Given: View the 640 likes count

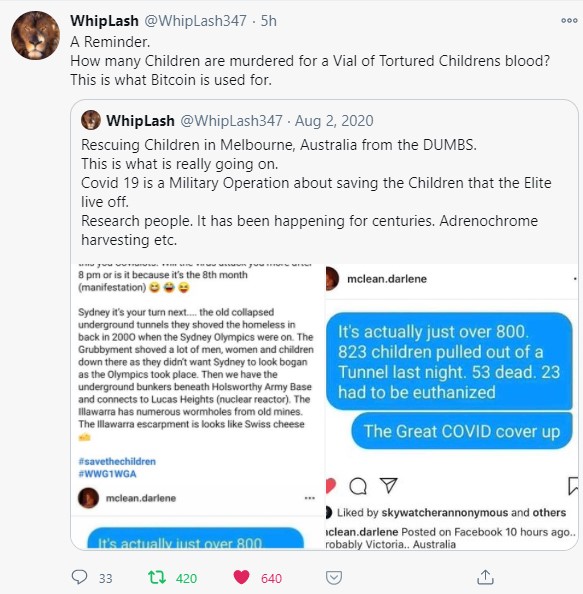Looking at the screenshot, I should click(271, 578).
